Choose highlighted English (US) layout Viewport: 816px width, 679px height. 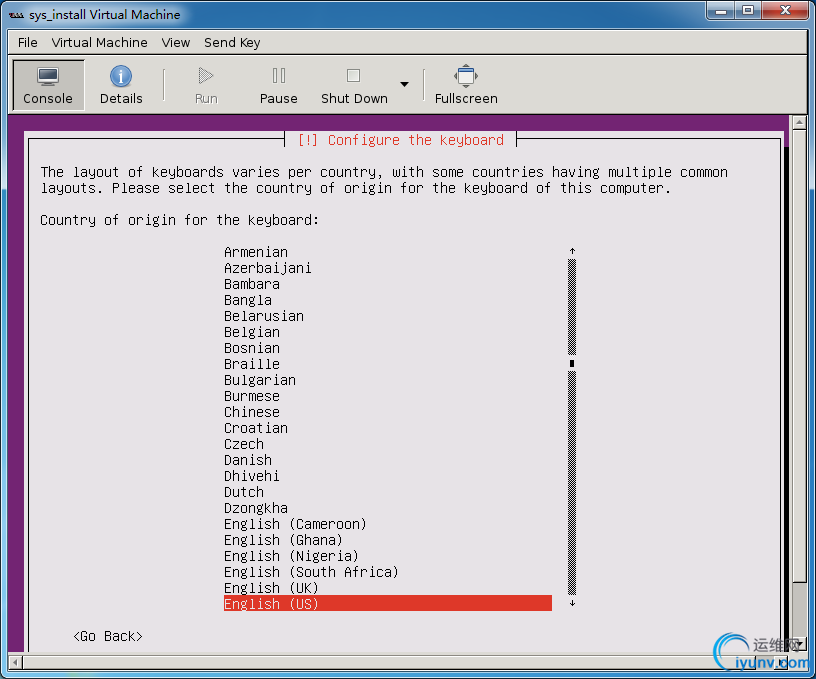(x=388, y=604)
